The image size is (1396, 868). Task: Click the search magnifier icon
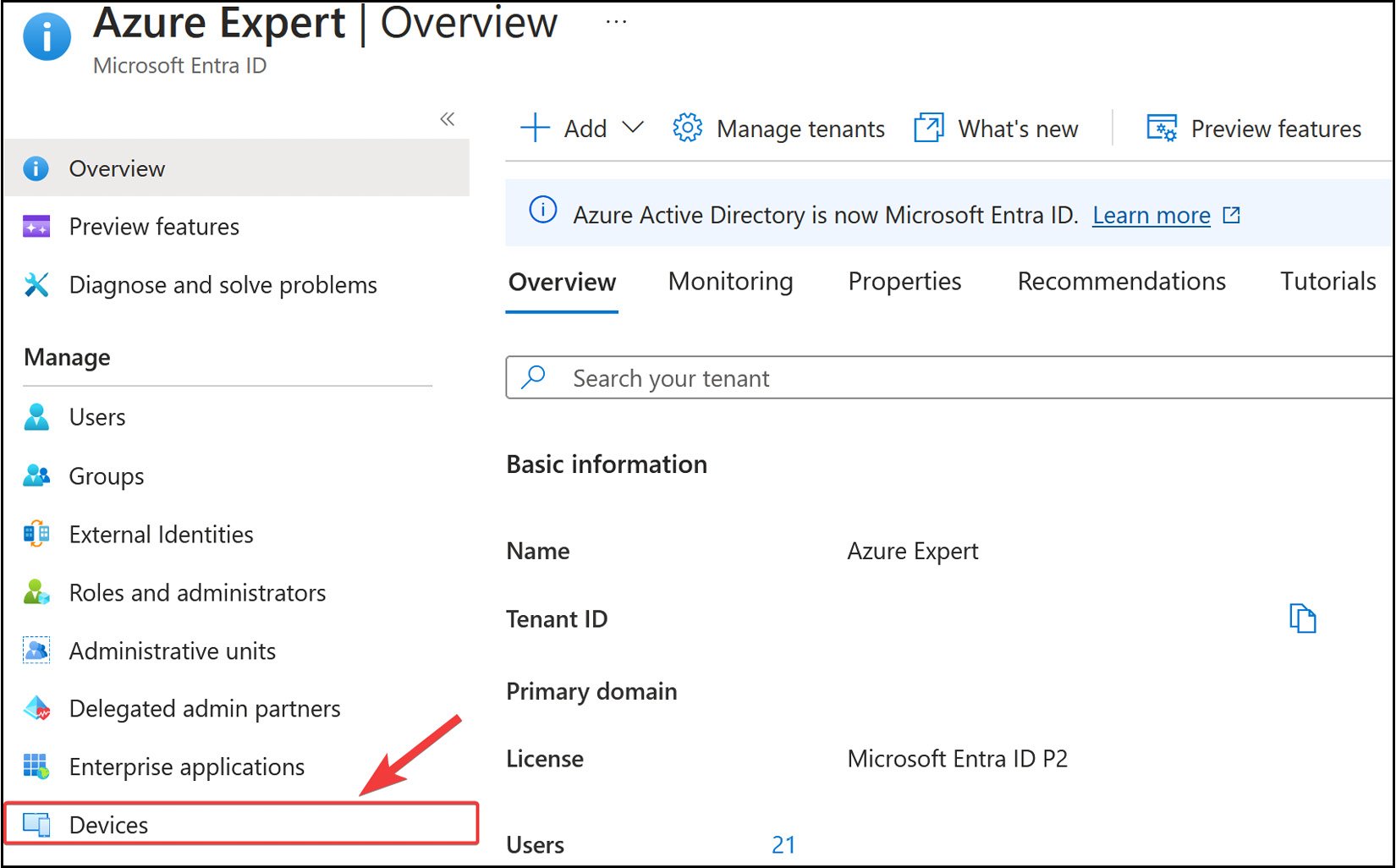point(533,376)
